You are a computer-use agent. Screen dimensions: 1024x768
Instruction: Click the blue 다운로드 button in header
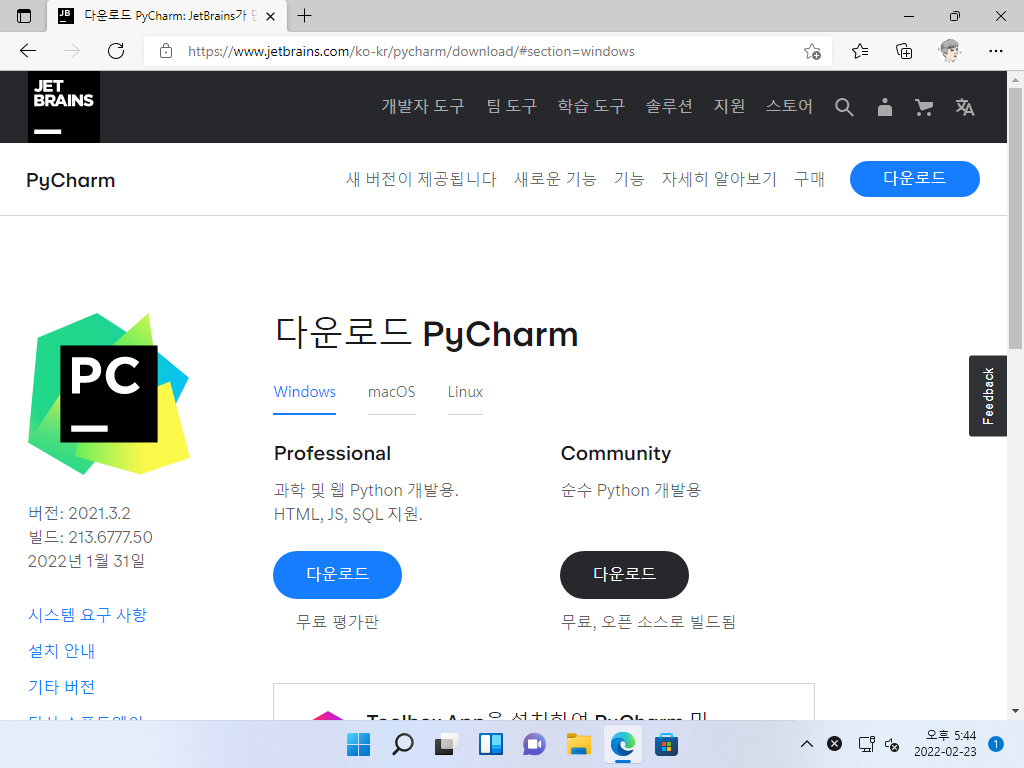(x=914, y=178)
